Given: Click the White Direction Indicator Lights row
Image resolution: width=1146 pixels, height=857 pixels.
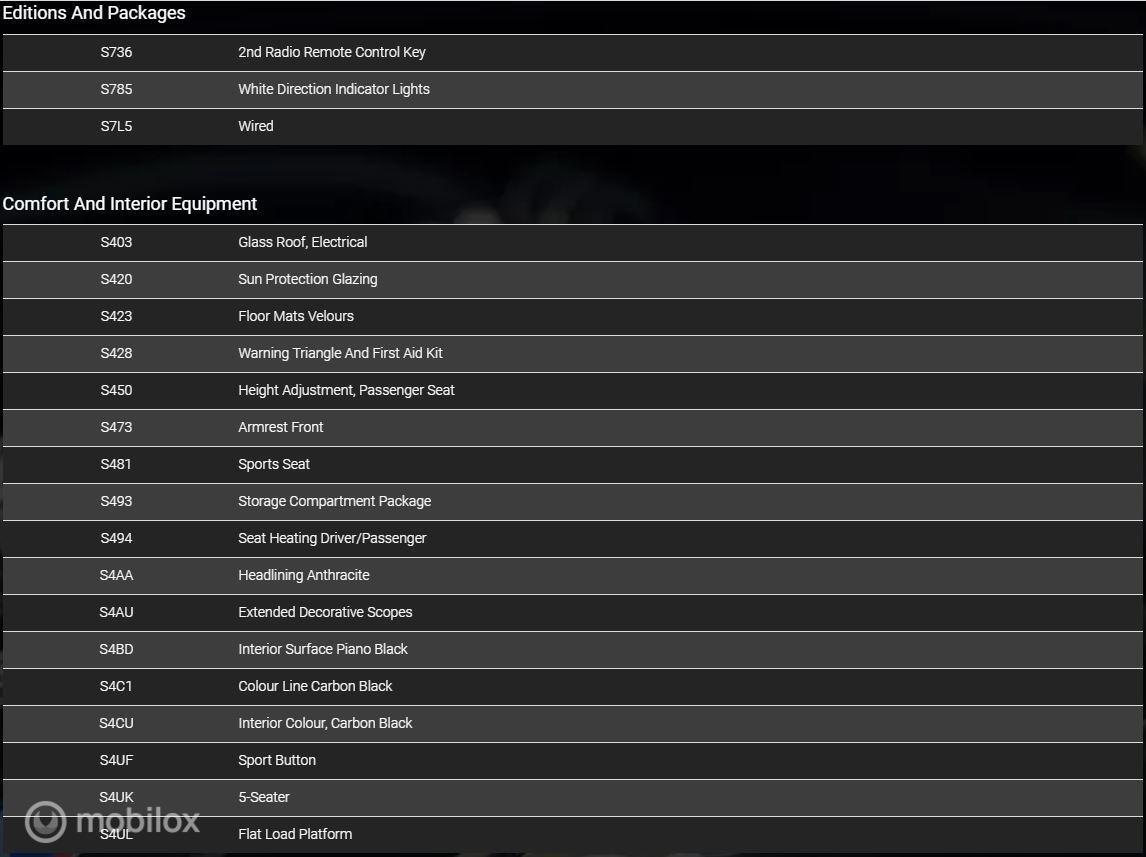Looking at the screenshot, I should click(572, 90).
